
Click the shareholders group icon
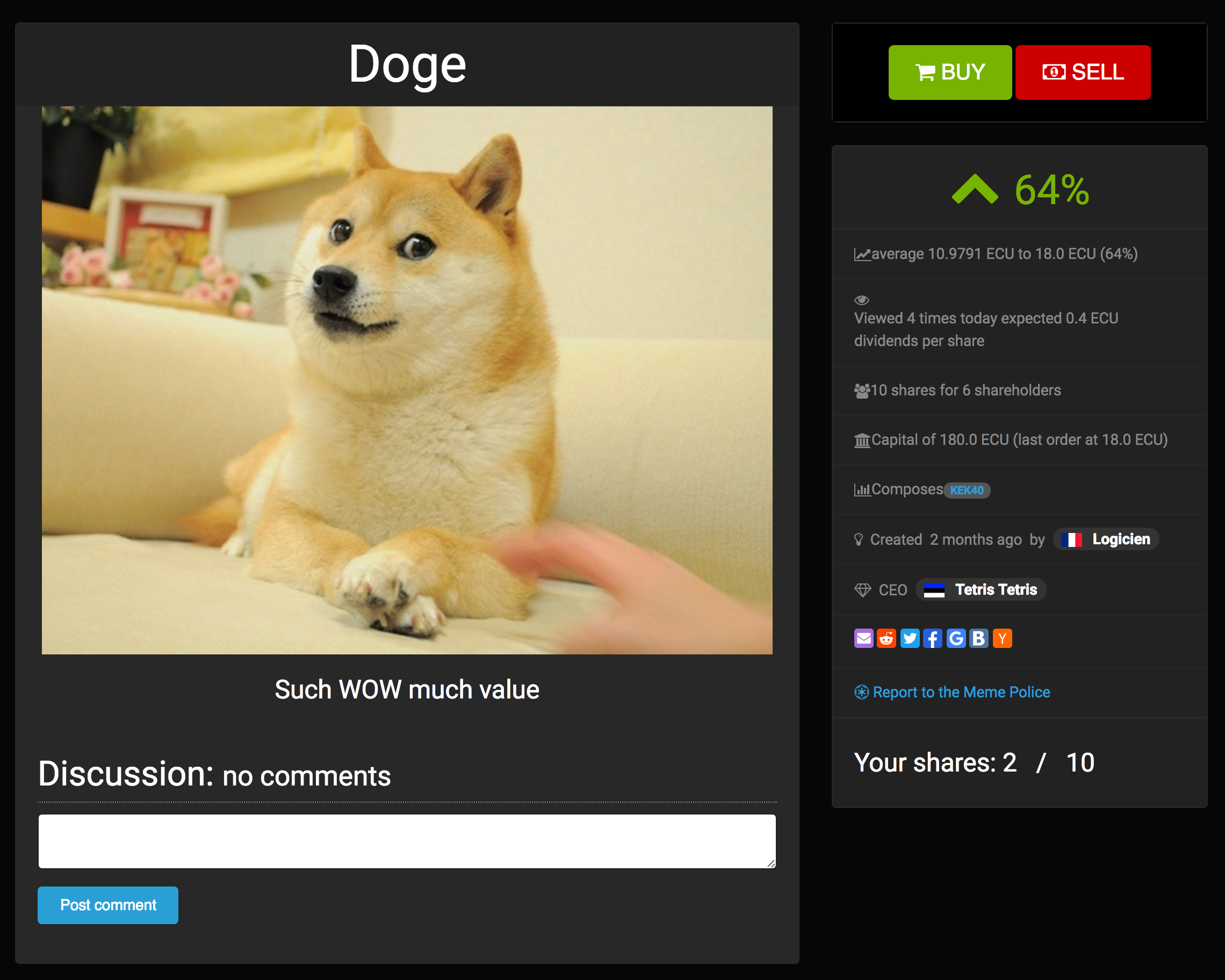(862, 391)
